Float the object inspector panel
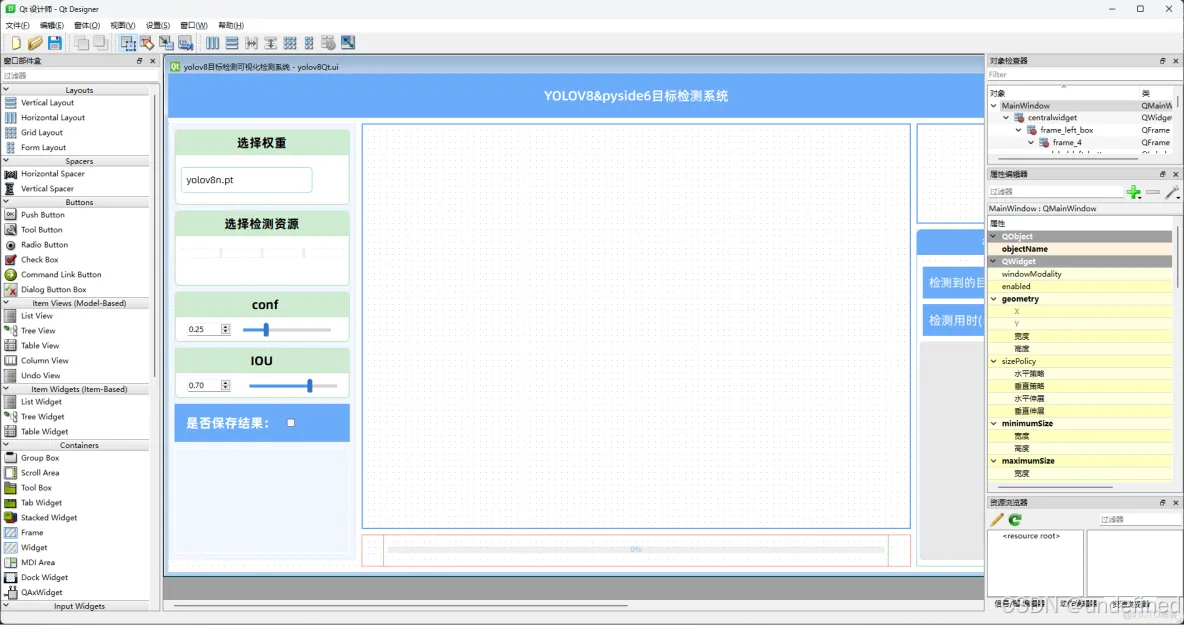 tap(1163, 60)
